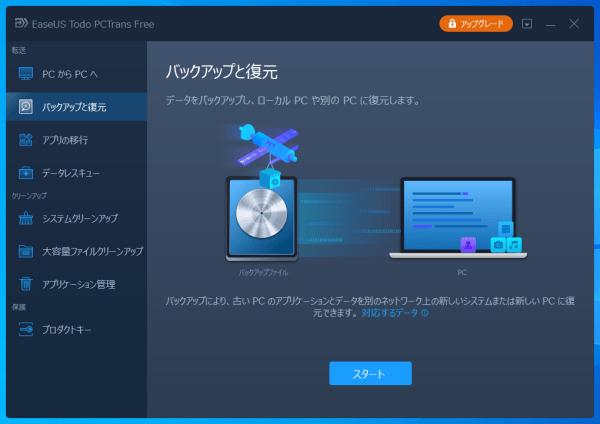Click the orange アップグレード button
The width and height of the screenshot is (600, 424).
click(x=476, y=24)
